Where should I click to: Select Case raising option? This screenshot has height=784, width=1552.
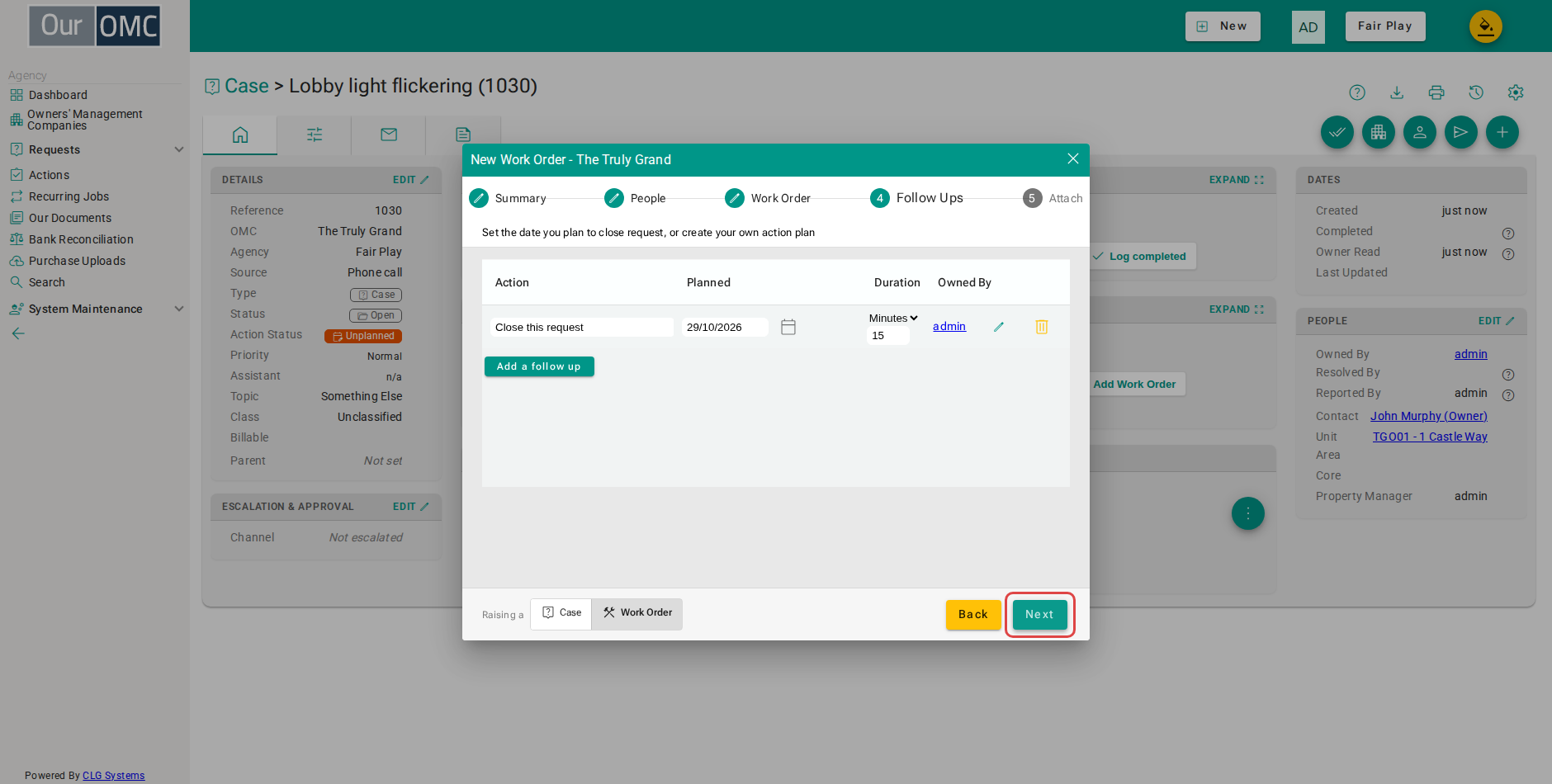tap(561, 613)
